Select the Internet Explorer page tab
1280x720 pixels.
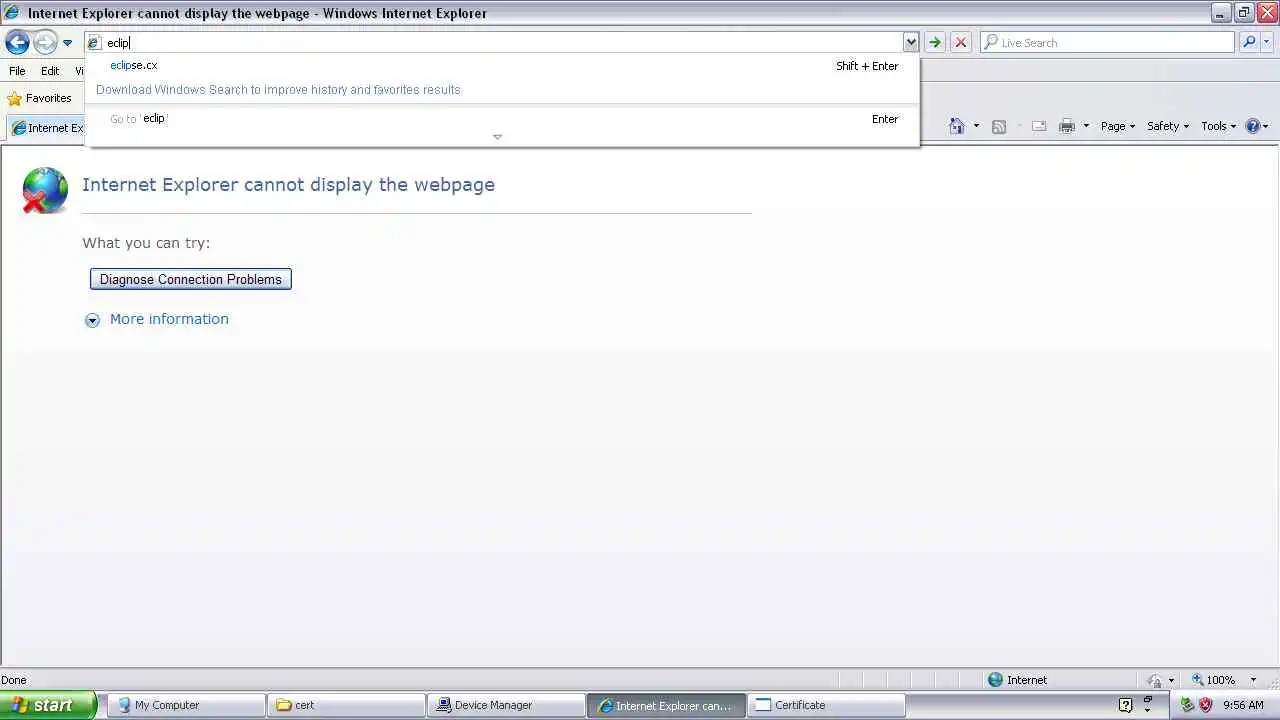pos(46,128)
